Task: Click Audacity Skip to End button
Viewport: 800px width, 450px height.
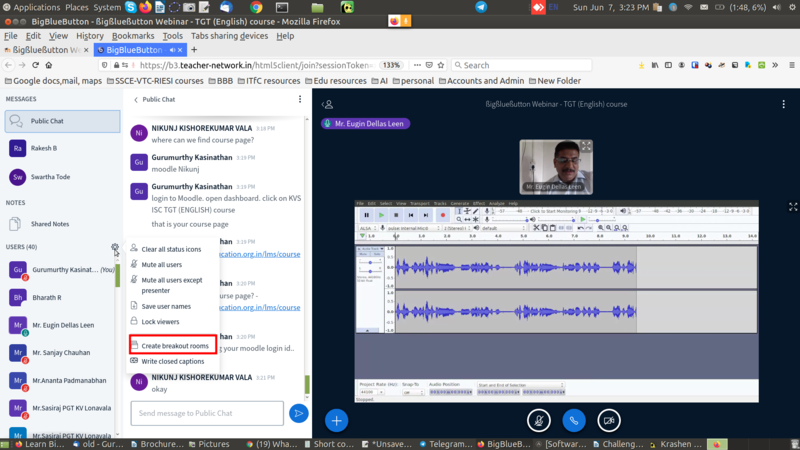Action: click(x=426, y=215)
